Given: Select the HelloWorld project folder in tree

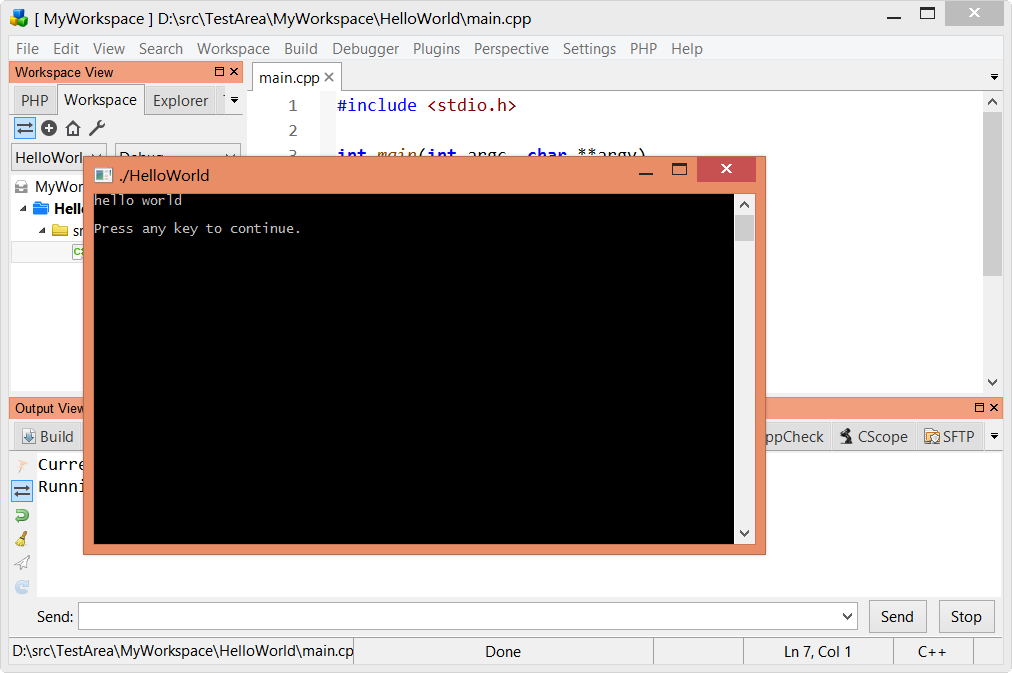Looking at the screenshot, I should pyautogui.click(x=41, y=208).
